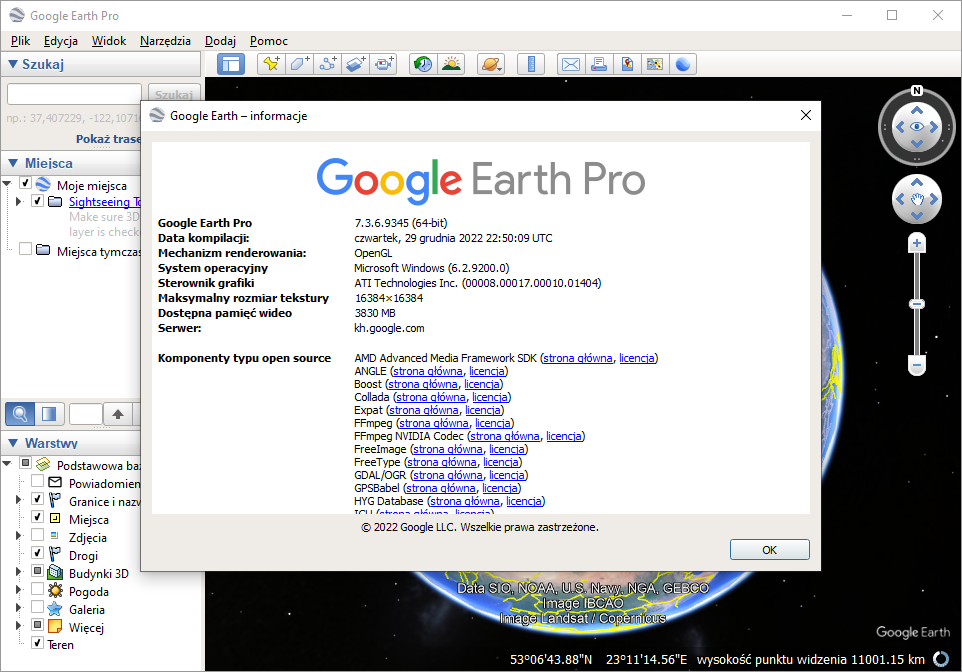Open the Plik menu
This screenshot has width=962, height=672.
click(20, 41)
